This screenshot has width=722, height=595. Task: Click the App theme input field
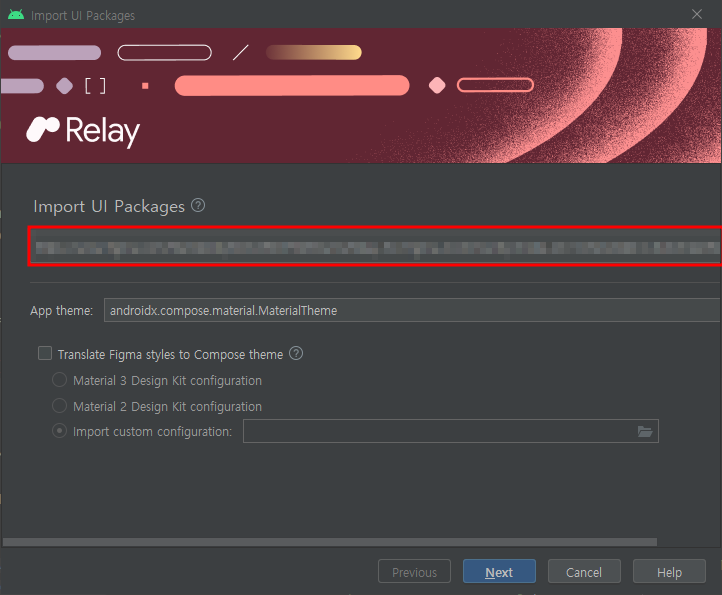[413, 310]
